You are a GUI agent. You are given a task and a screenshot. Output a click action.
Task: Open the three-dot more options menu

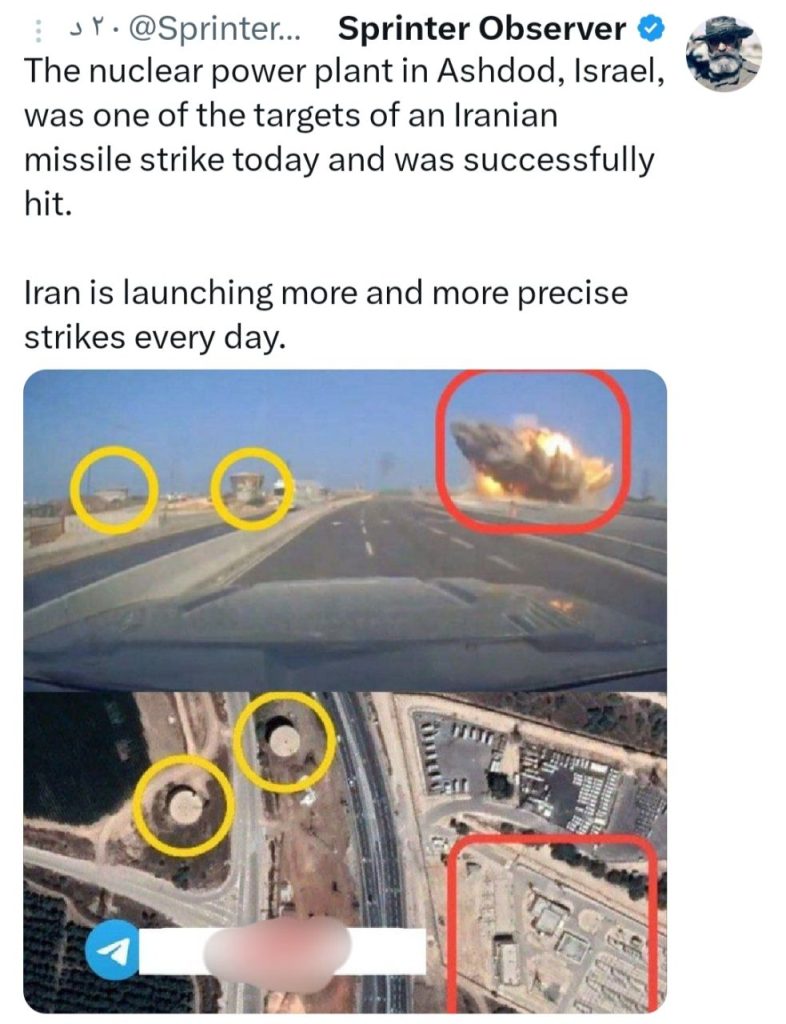39,31
